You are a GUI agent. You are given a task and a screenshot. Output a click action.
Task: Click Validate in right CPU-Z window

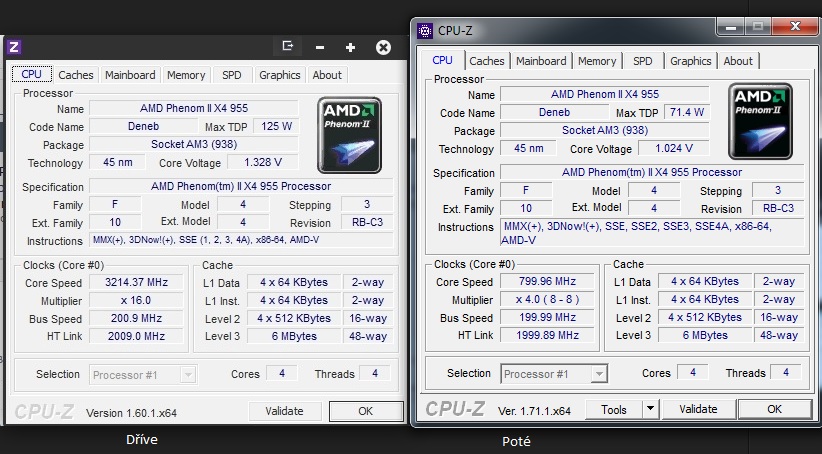tap(698, 409)
